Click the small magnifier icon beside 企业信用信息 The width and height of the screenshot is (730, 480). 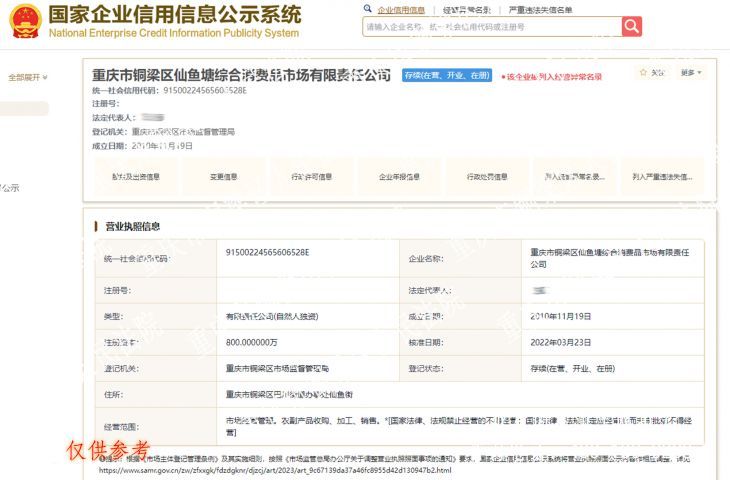click(x=368, y=8)
